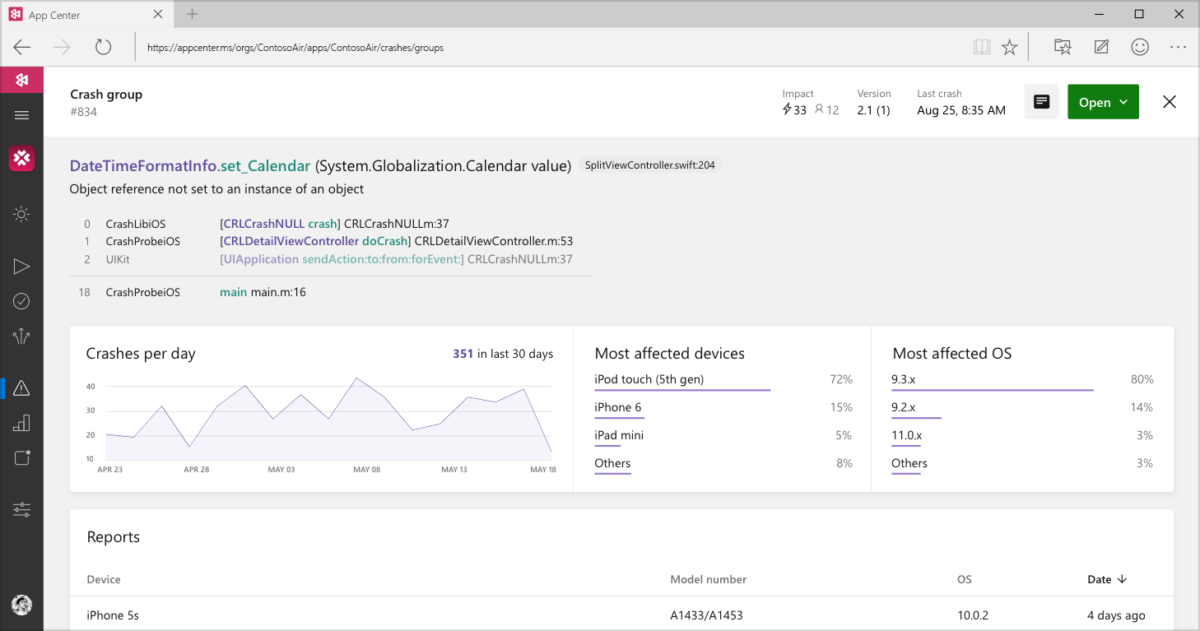The height and width of the screenshot is (631, 1200).
Task: Open the crash notes icon next to Open button
Action: 1041,101
